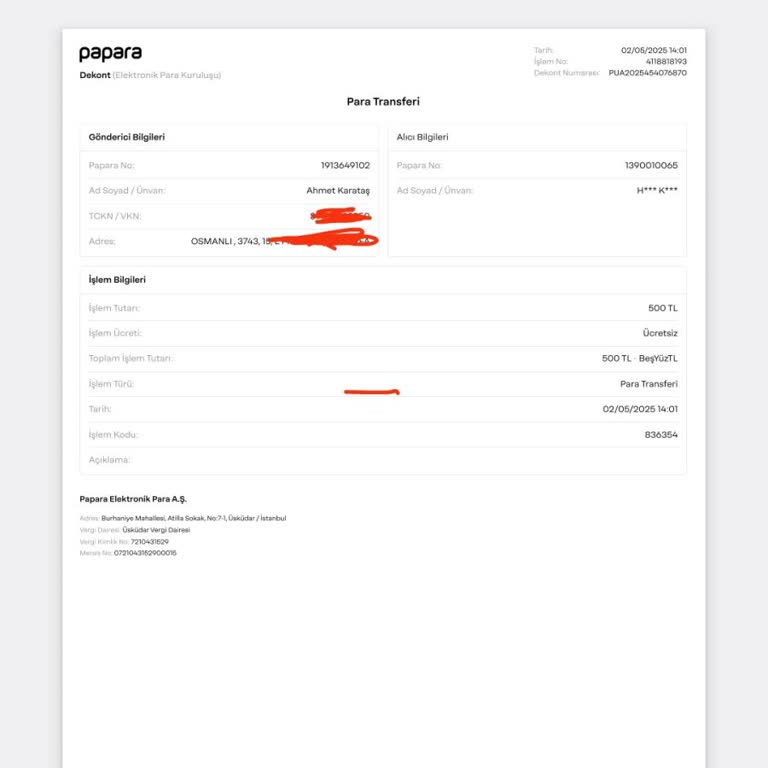
Task: Select the Ücretsiz fee value
Action: [x=660, y=333]
